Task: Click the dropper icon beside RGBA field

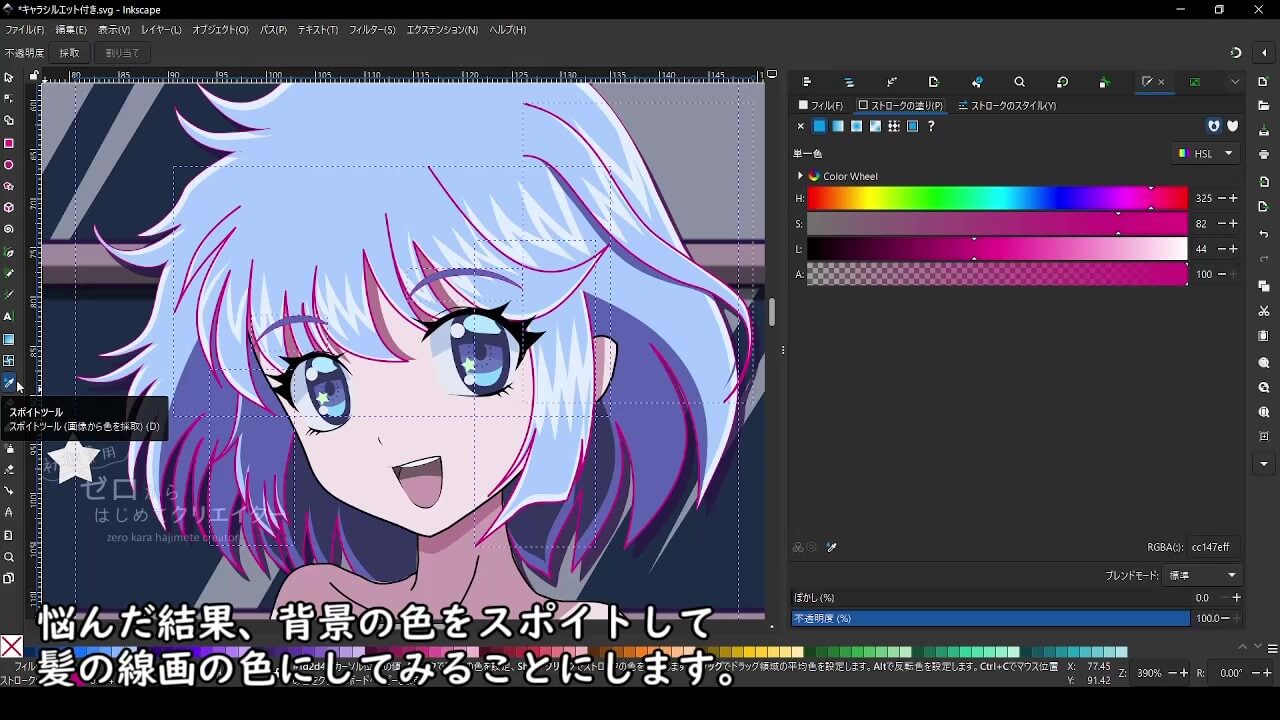Action: pos(831,547)
